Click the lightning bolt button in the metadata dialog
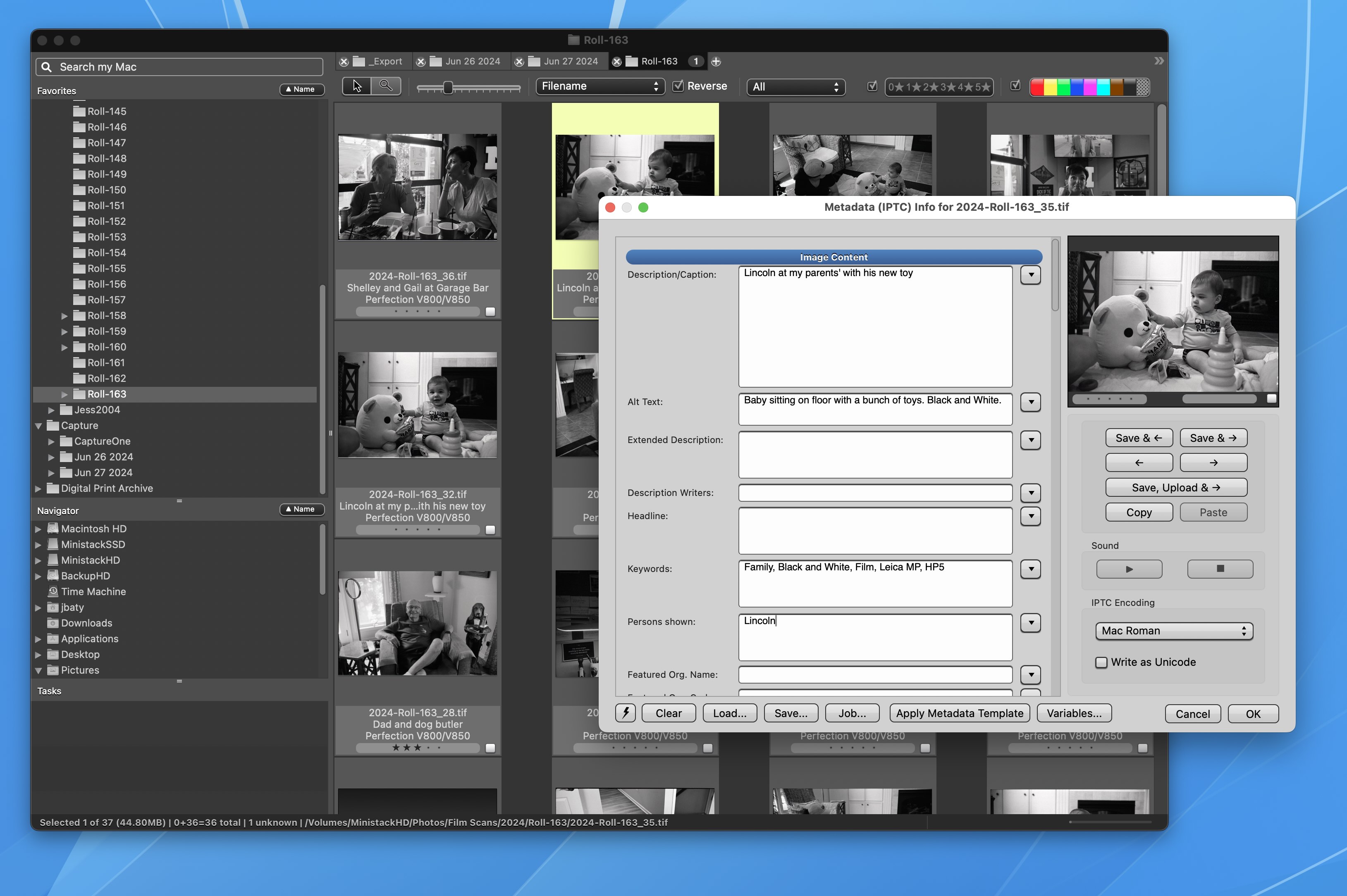Viewport: 1347px width, 896px height. click(625, 713)
